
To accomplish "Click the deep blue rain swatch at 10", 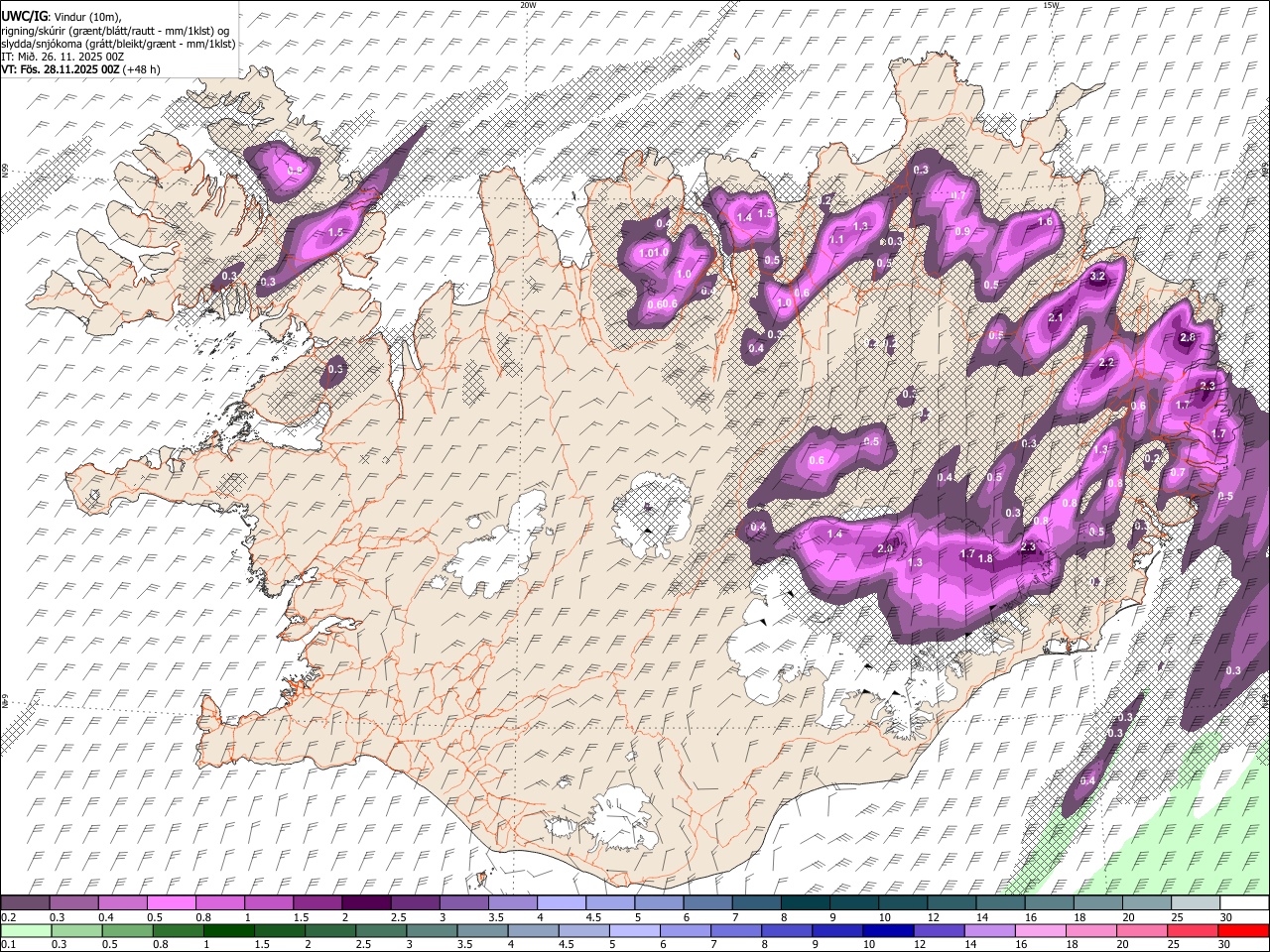I will (x=887, y=930).
